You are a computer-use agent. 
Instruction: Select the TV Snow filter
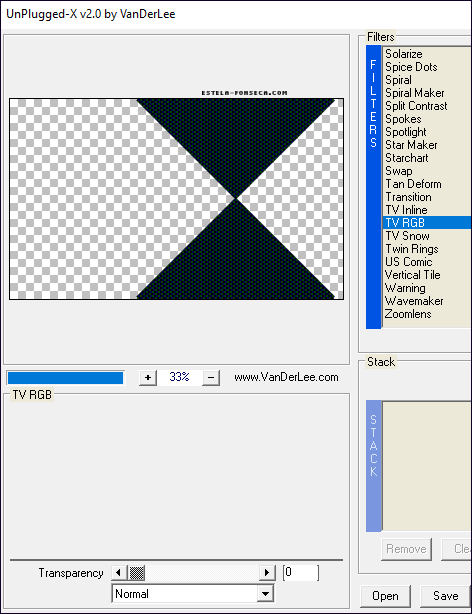(407, 236)
